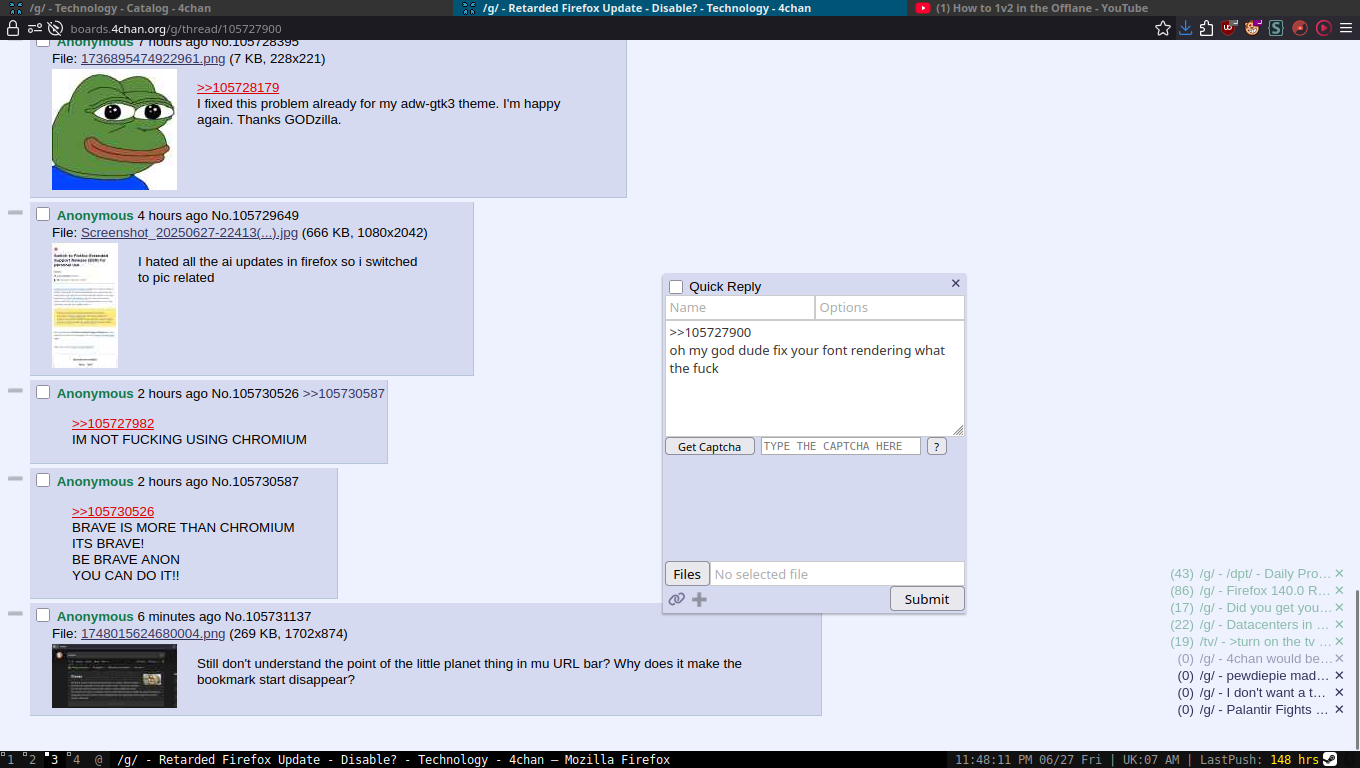The width and height of the screenshot is (1360, 768).
Task: Remove '>turn on the tv' thread from watcher
Action: [1339, 642]
